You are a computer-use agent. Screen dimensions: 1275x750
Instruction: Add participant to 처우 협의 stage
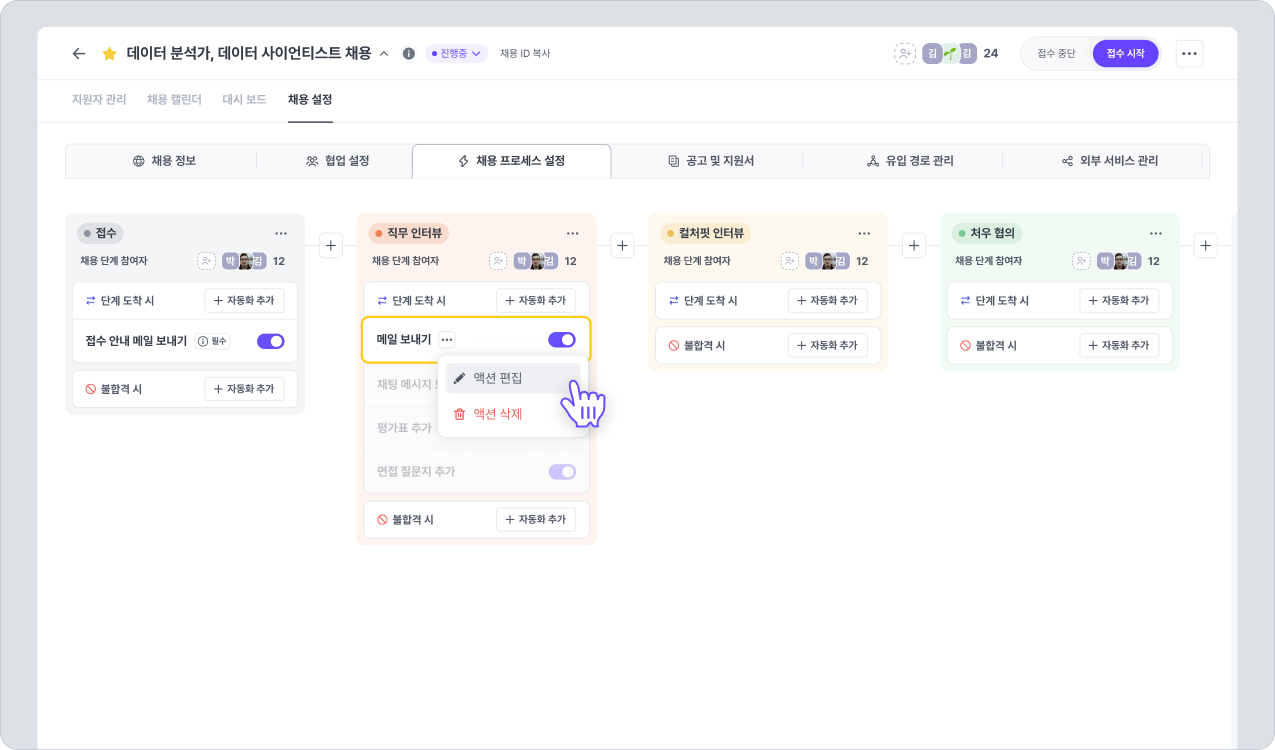1081,261
